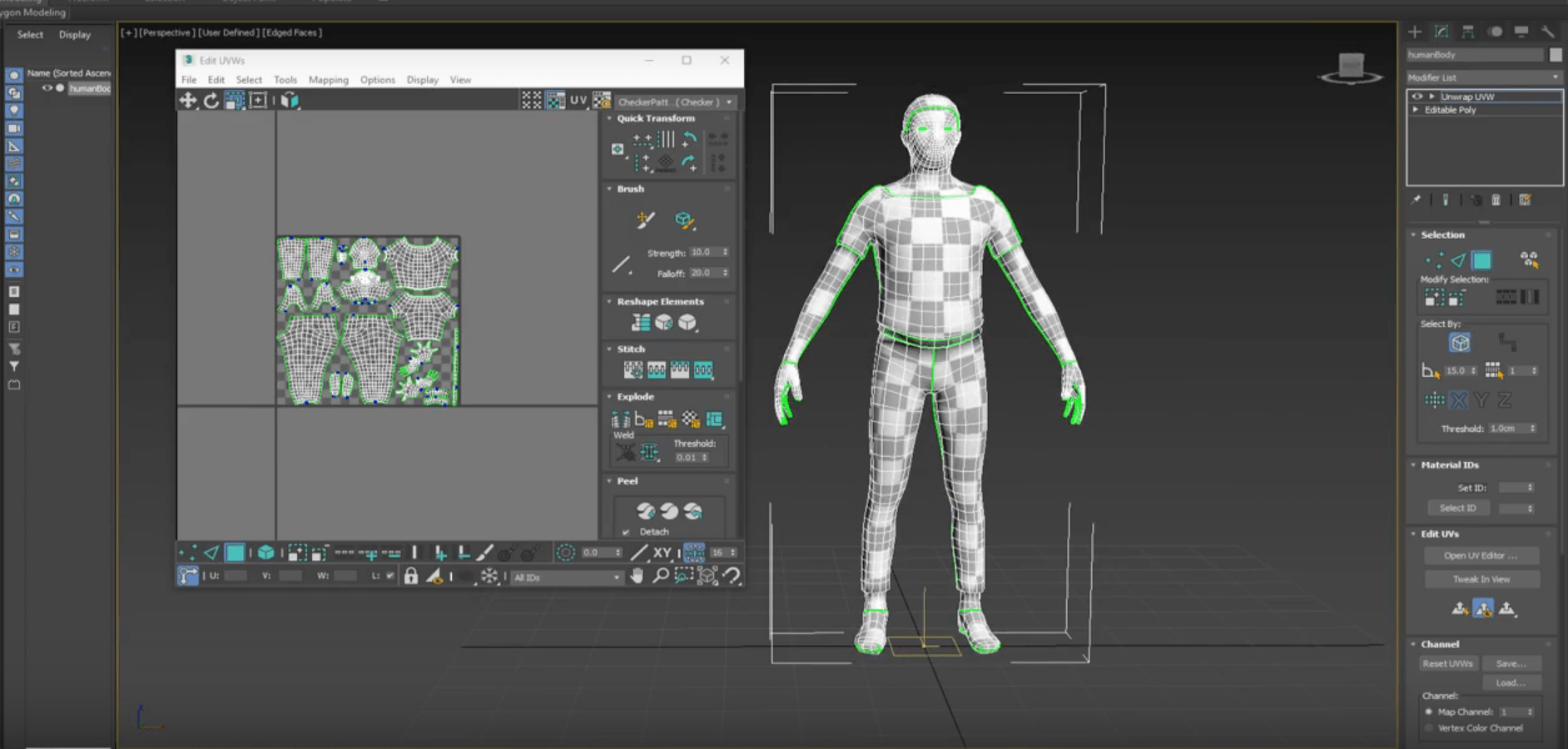Image resolution: width=1568 pixels, height=749 pixels.
Task: Select the Vertex Color Channel radio button
Action: point(1429,728)
